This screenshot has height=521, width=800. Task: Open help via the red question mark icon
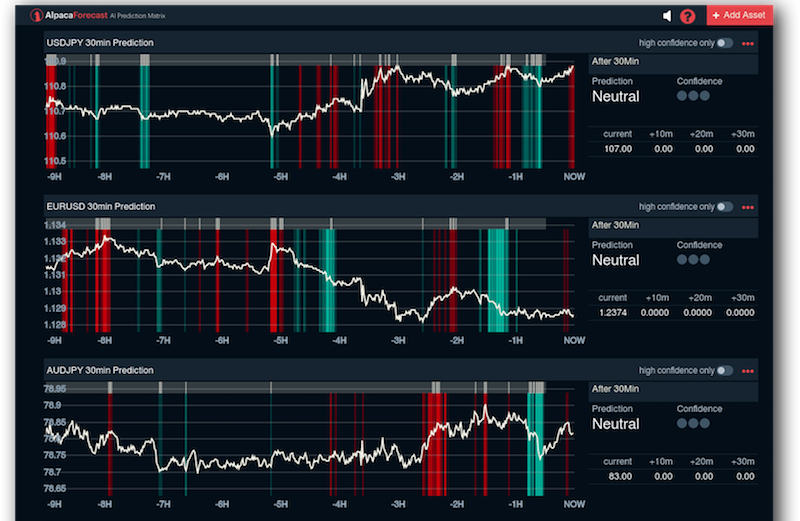(687, 16)
